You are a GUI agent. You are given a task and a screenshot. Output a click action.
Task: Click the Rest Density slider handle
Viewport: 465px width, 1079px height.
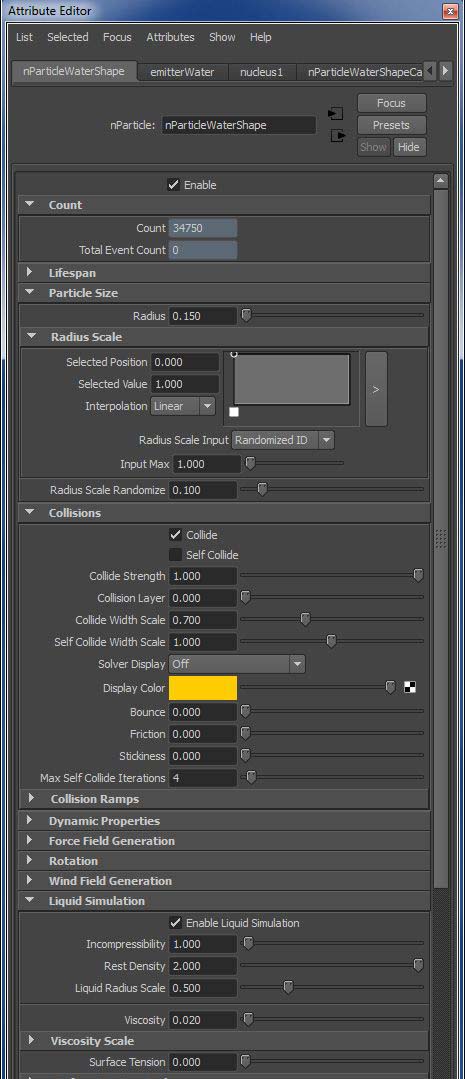418,965
